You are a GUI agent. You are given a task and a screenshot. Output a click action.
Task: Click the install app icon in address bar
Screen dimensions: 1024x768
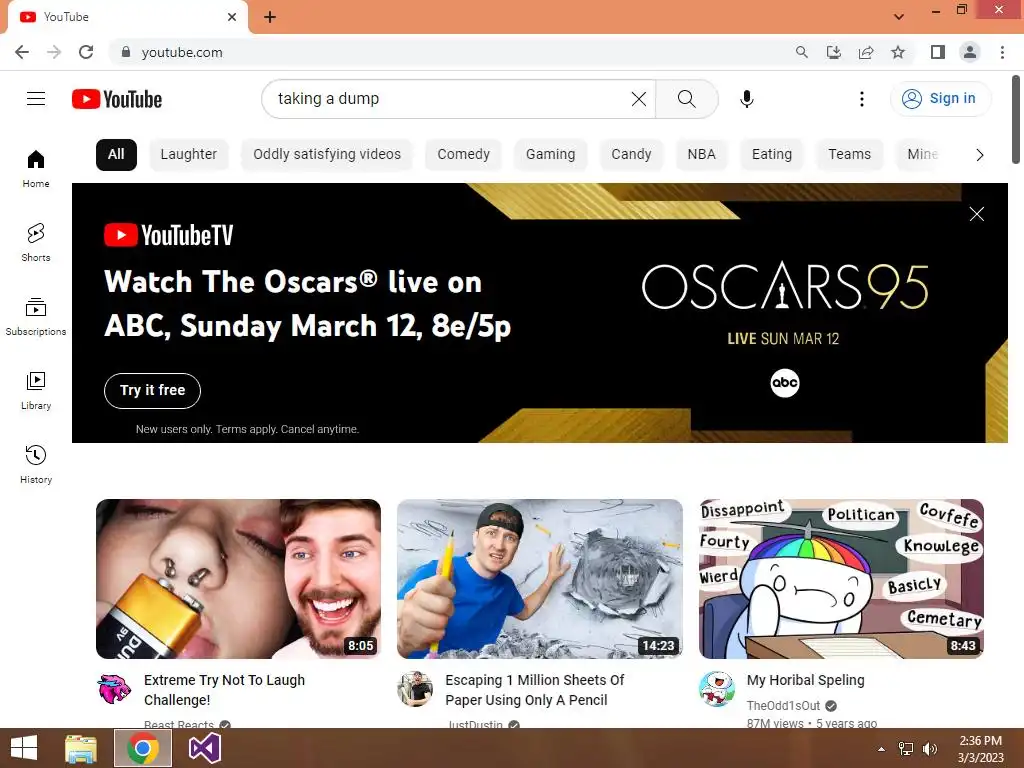pyautogui.click(x=833, y=52)
